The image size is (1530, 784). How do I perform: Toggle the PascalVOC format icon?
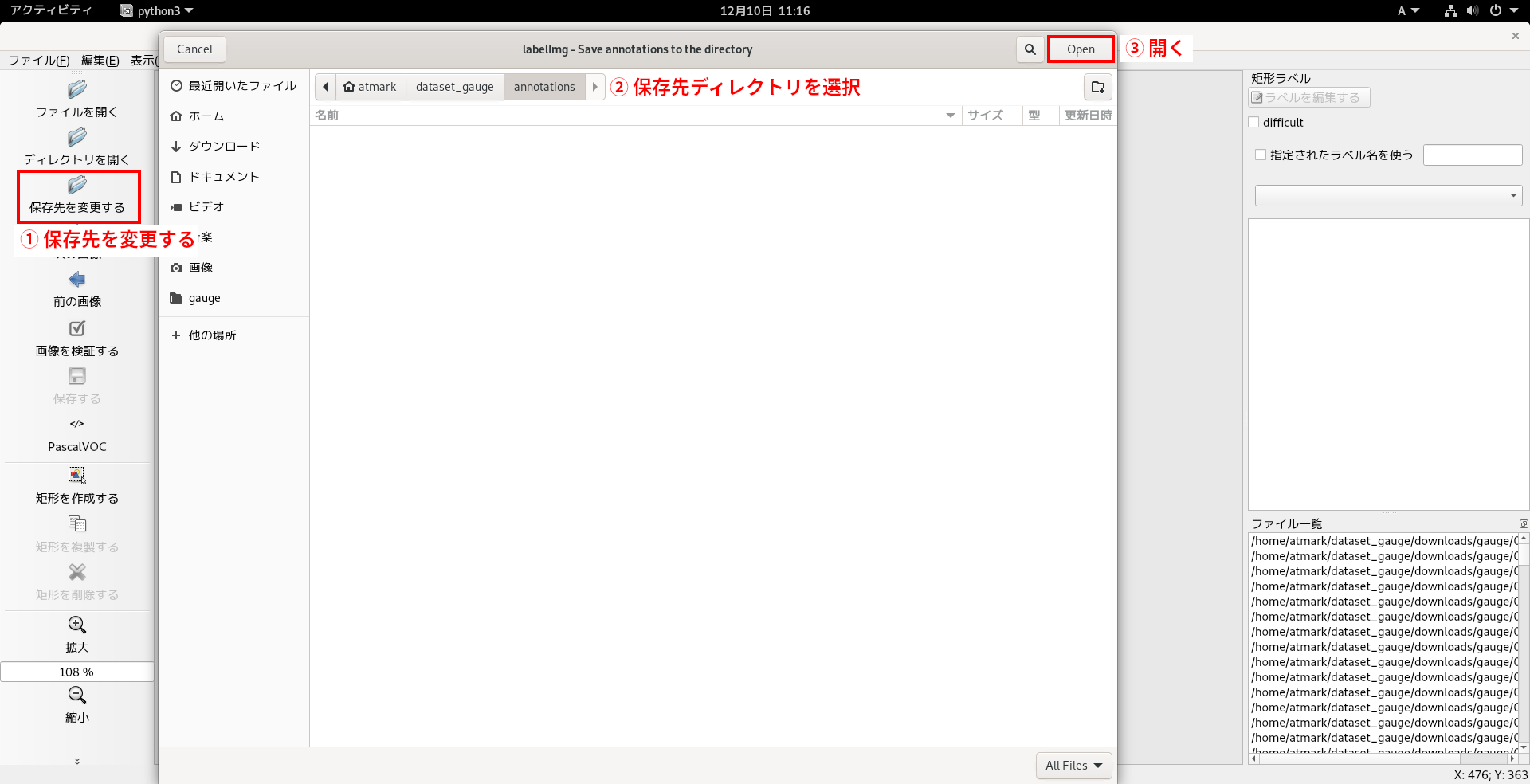click(77, 424)
